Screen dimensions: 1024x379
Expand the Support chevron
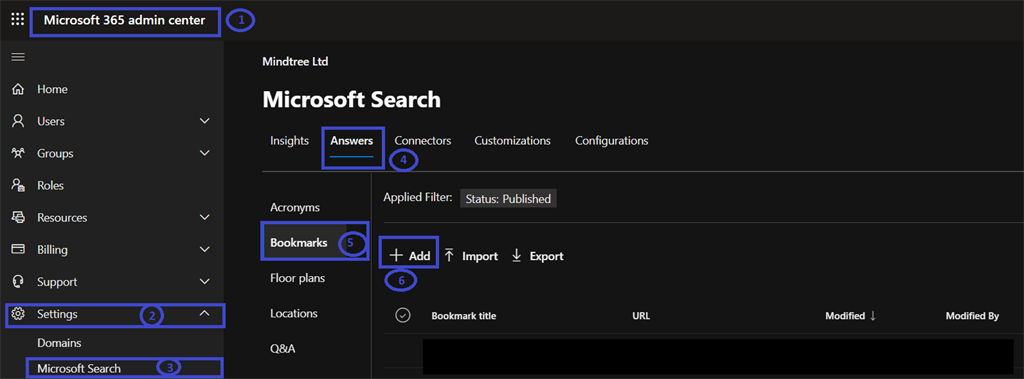[x=204, y=282]
